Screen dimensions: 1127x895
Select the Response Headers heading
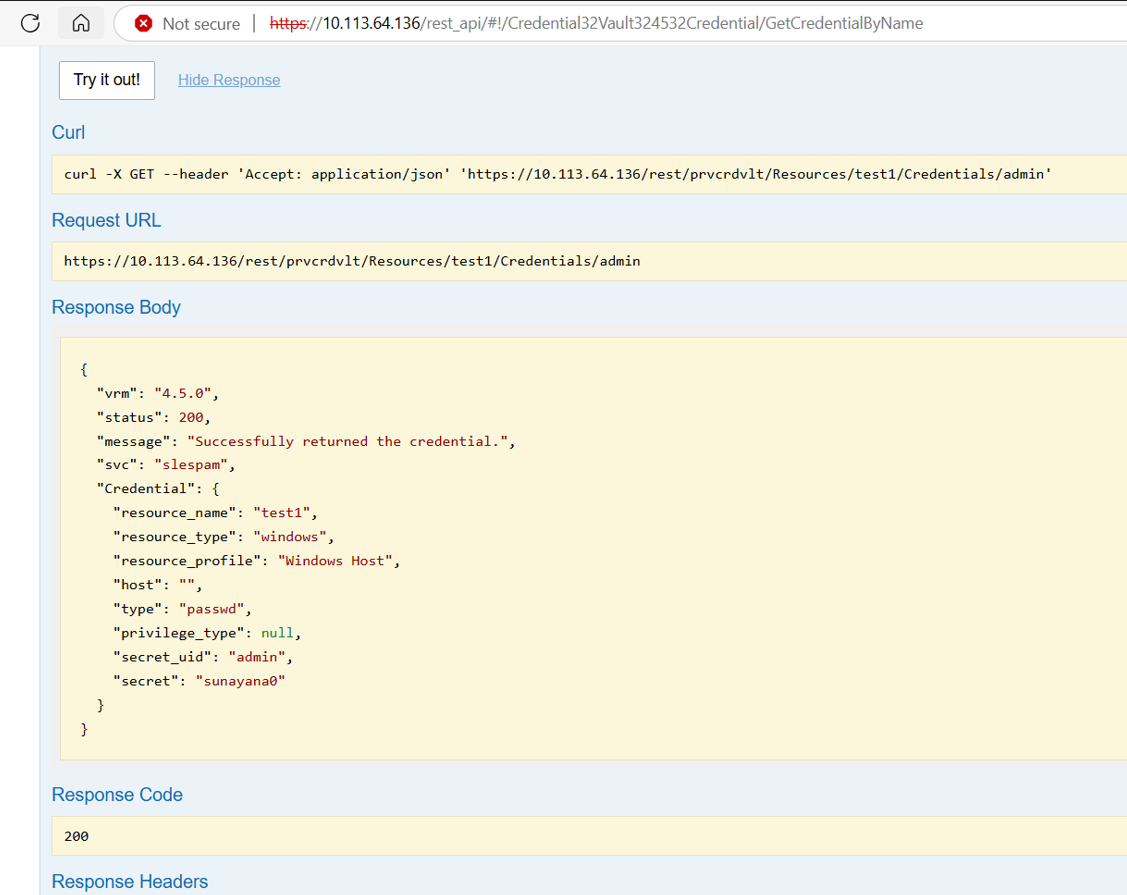130,881
